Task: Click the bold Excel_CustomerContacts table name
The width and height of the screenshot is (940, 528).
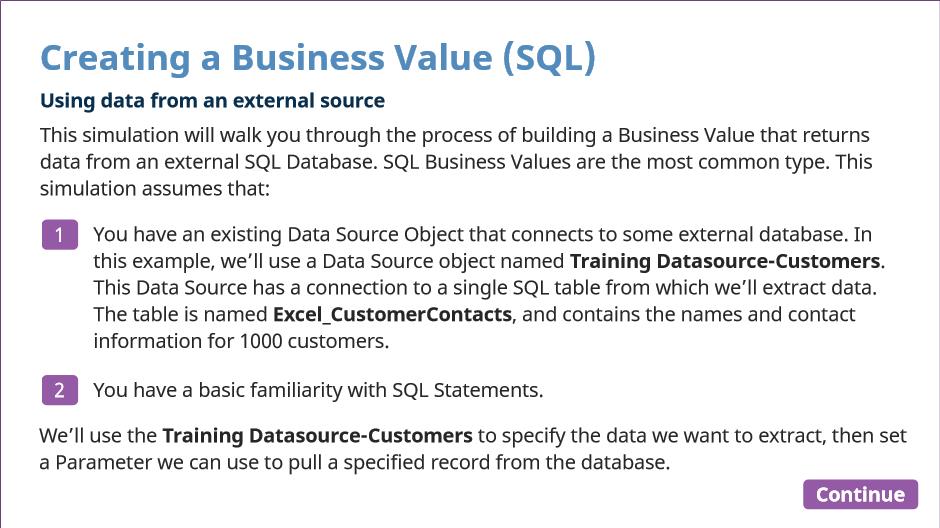Action: (392, 315)
